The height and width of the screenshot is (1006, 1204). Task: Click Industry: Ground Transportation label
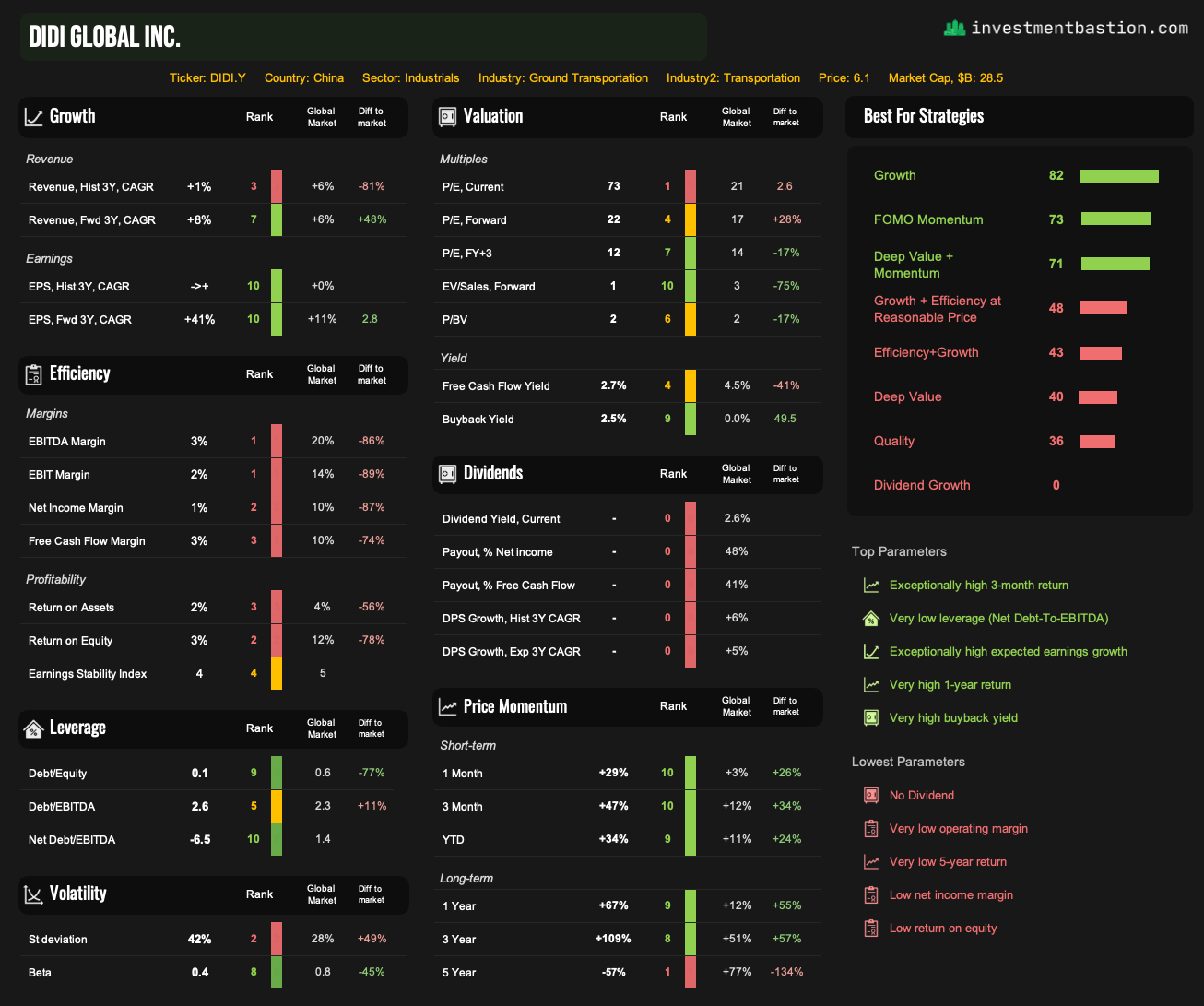point(563,78)
